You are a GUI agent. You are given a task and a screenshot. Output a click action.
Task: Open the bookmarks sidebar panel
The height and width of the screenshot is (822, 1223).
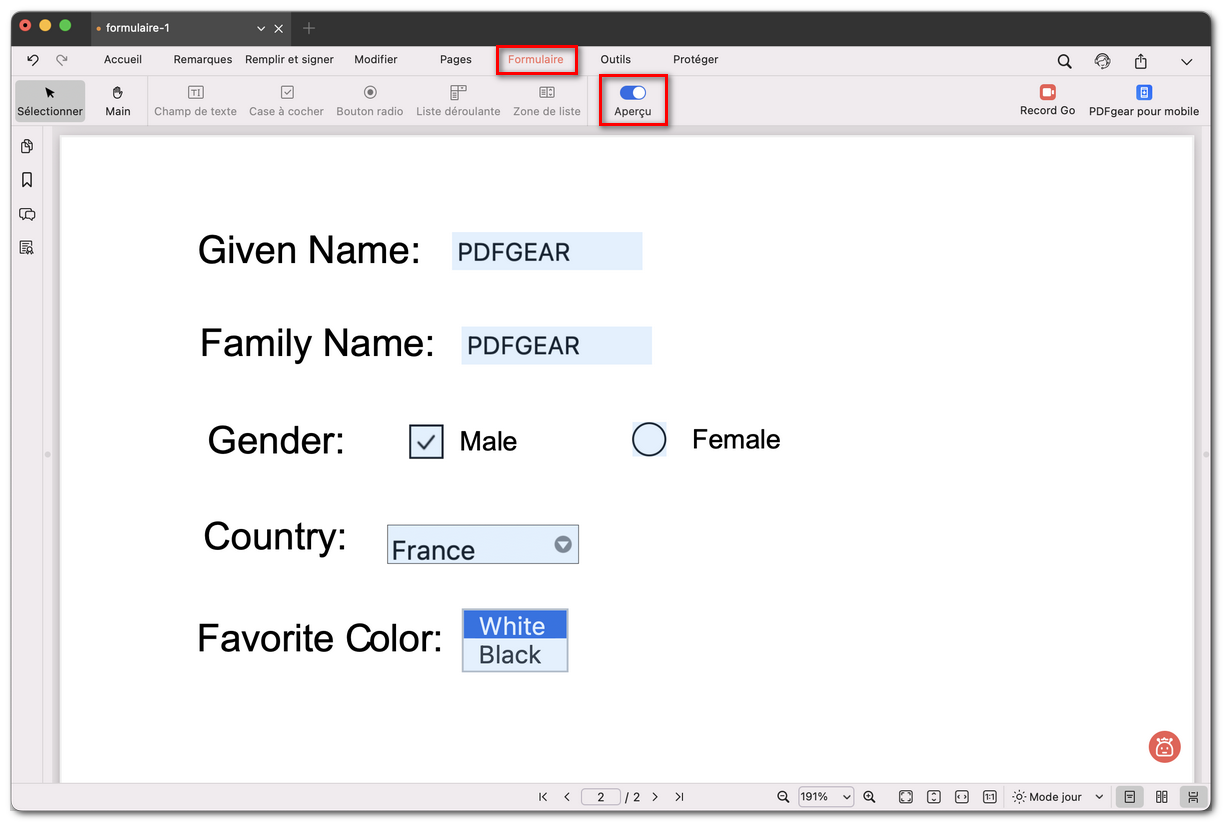[x=27, y=180]
